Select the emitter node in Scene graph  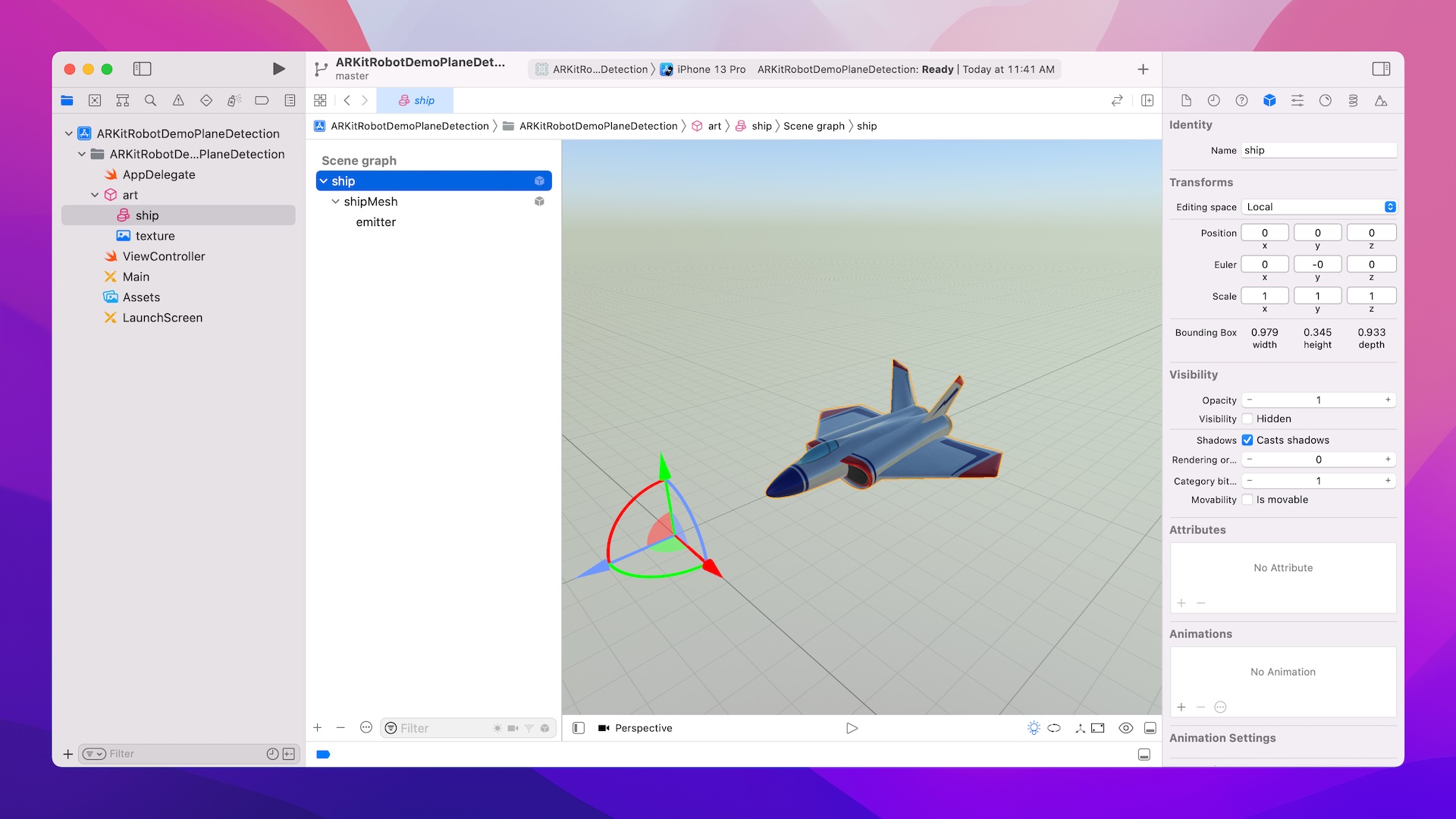(376, 222)
